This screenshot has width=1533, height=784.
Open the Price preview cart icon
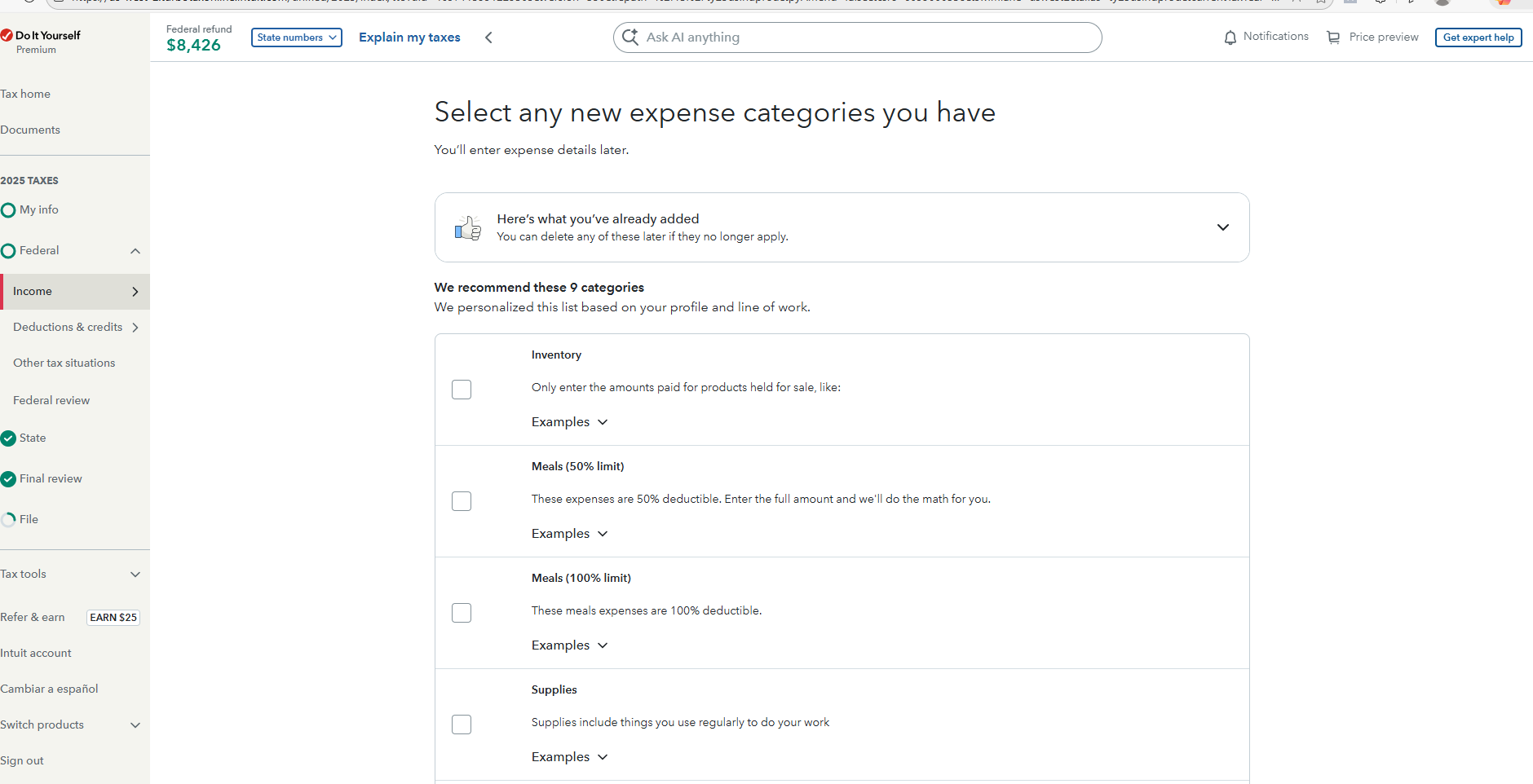[1333, 37]
